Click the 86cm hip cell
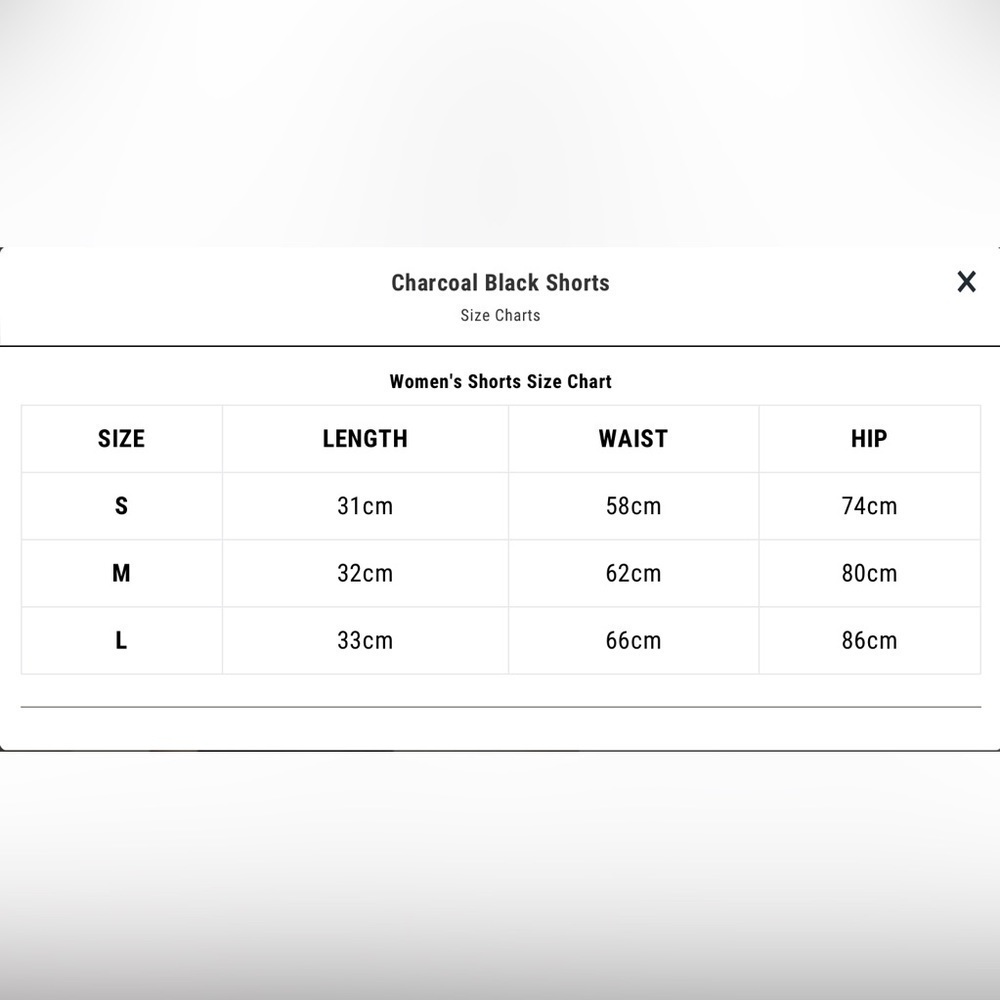This screenshot has height=1000, width=1000. tap(869, 640)
